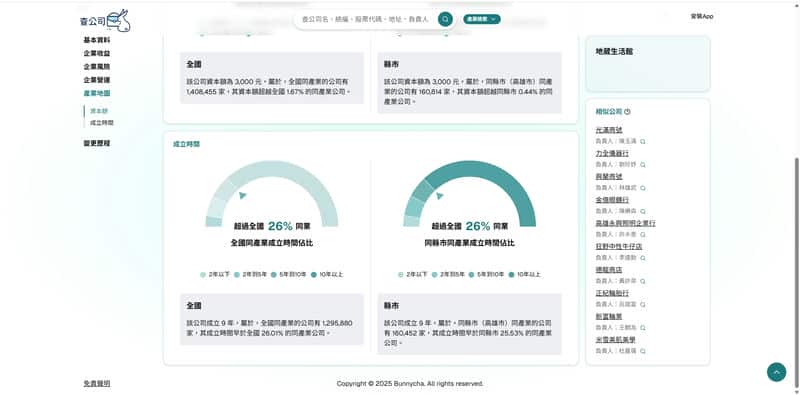This screenshot has height=395, width=800.
Task: Open the 免責聲明 link in footer
Action: click(97, 383)
